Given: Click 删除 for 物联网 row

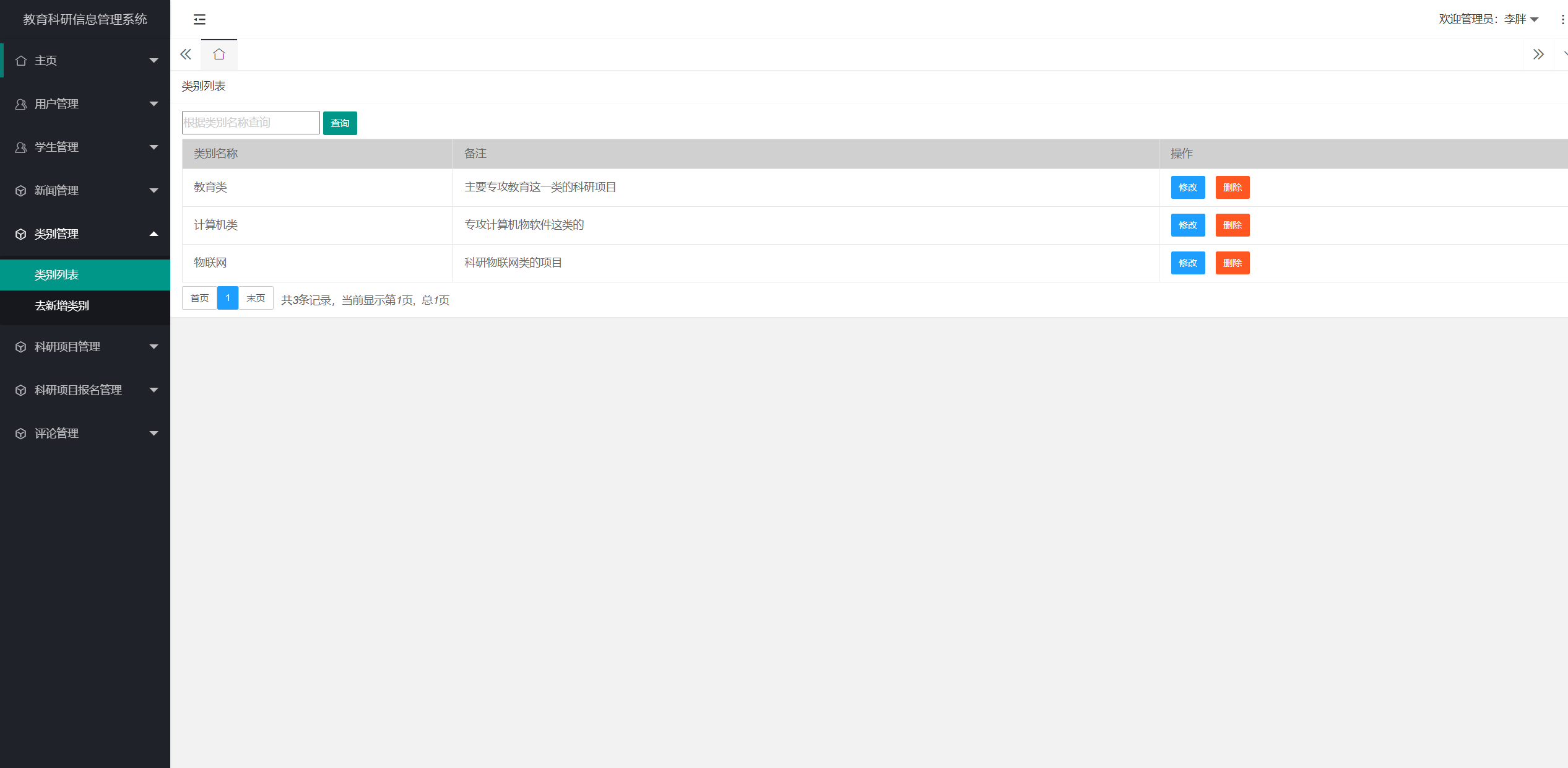Looking at the screenshot, I should click(x=1232, y=263).
